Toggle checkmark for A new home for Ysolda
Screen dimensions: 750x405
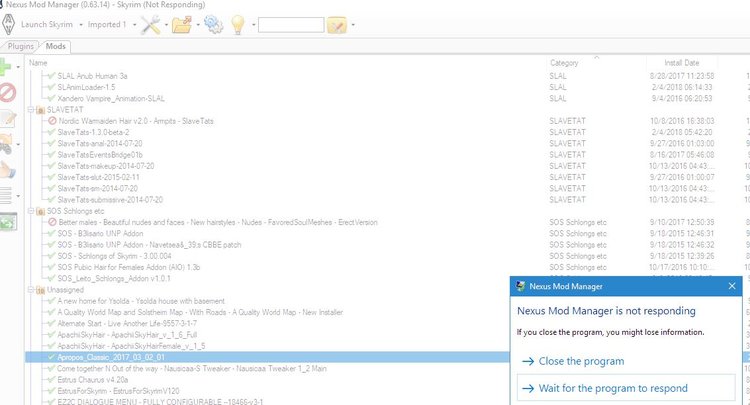[52, 301]
